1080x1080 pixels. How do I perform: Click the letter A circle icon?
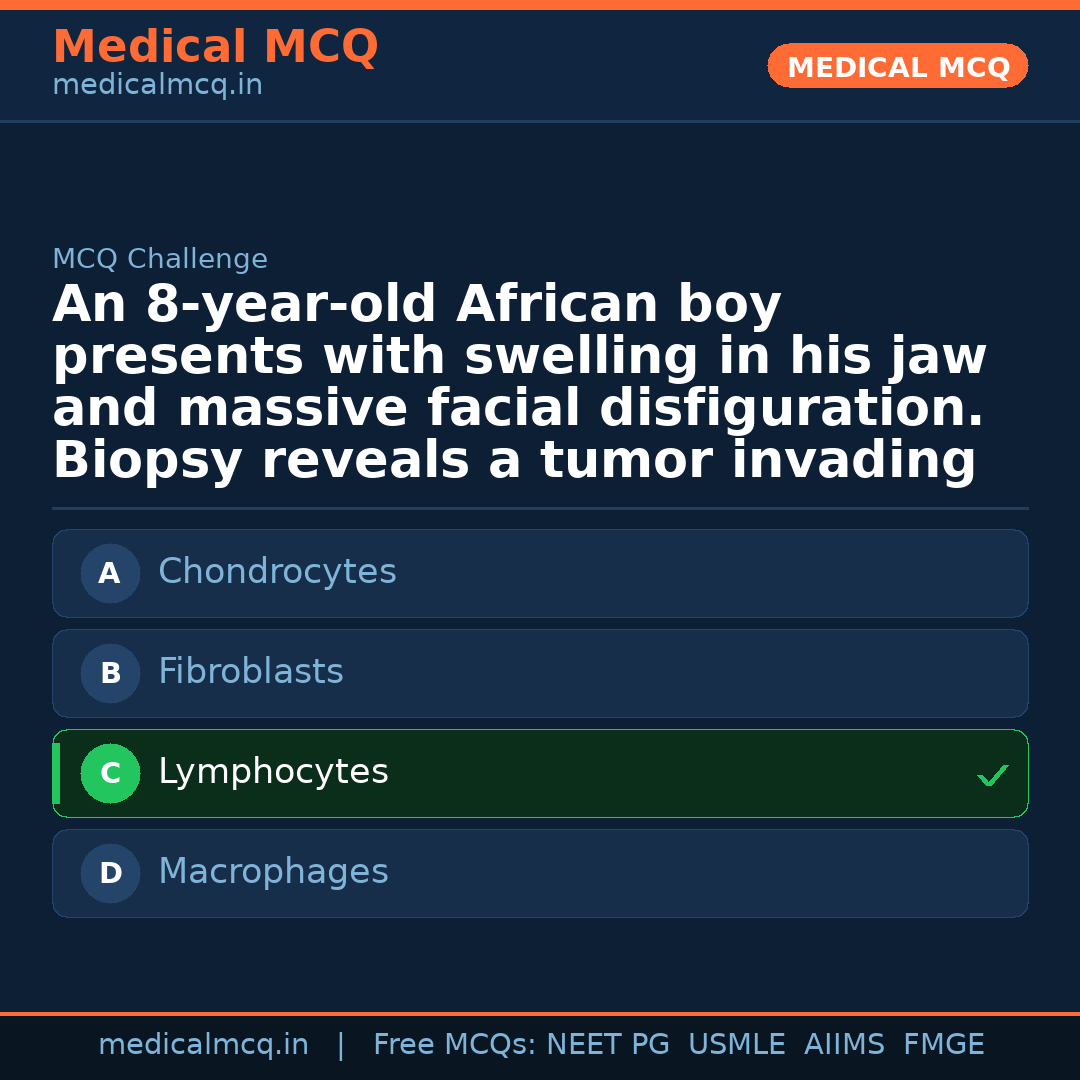110,574
